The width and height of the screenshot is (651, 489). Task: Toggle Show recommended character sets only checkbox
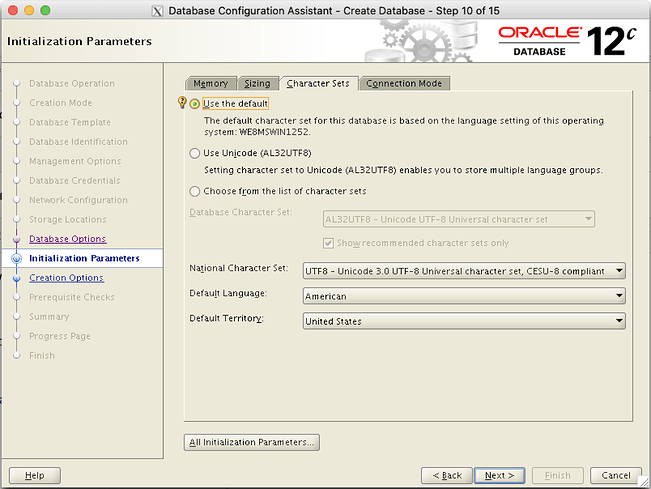click(x=328, y=243)
